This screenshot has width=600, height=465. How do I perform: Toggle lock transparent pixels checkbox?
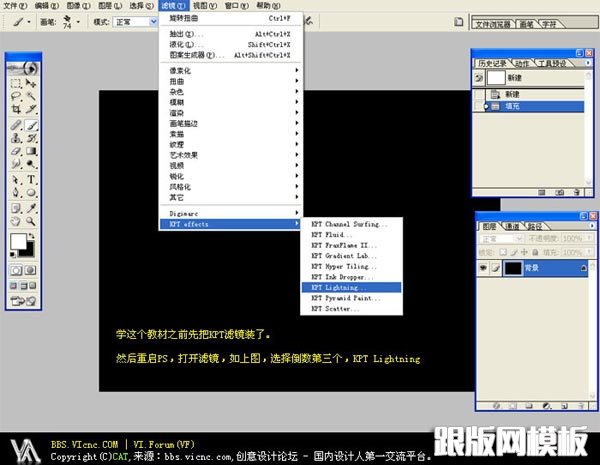pyautogui.click(x=503, y=252)
